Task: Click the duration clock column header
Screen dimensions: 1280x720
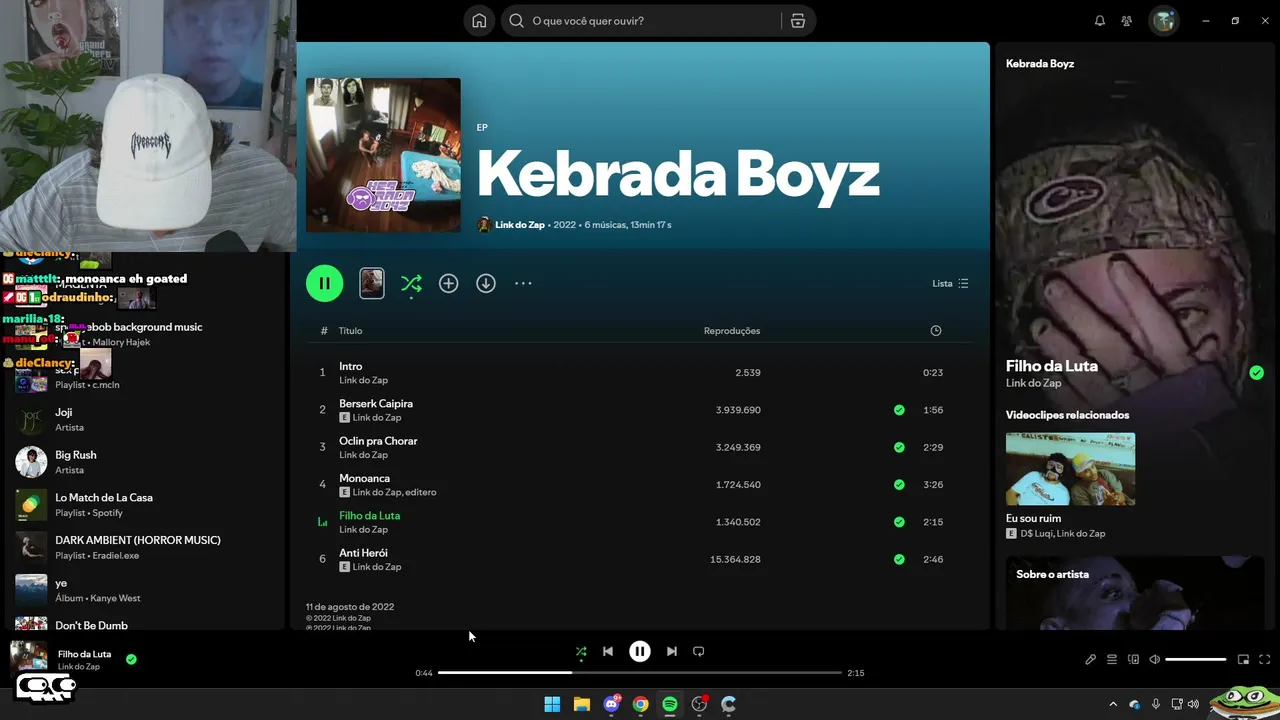Action: (x=936, y=331)
